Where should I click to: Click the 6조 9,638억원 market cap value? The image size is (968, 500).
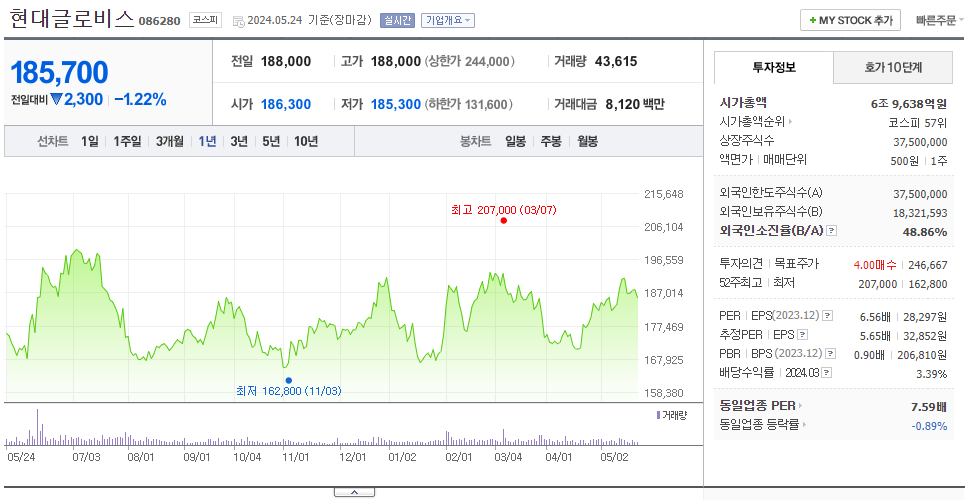(x=908, y=104)
